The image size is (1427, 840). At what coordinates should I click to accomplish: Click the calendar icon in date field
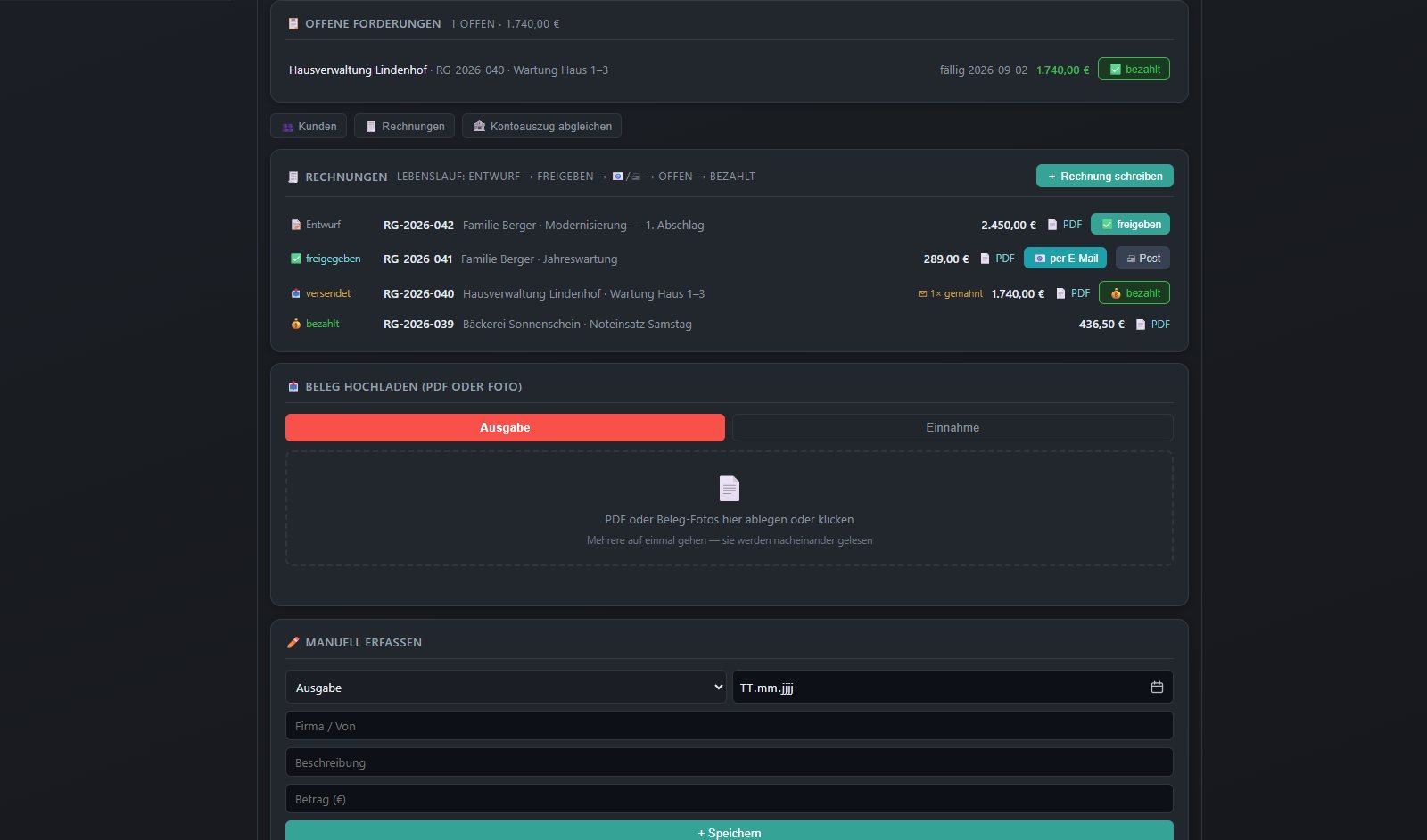(x=1157, y=688)
